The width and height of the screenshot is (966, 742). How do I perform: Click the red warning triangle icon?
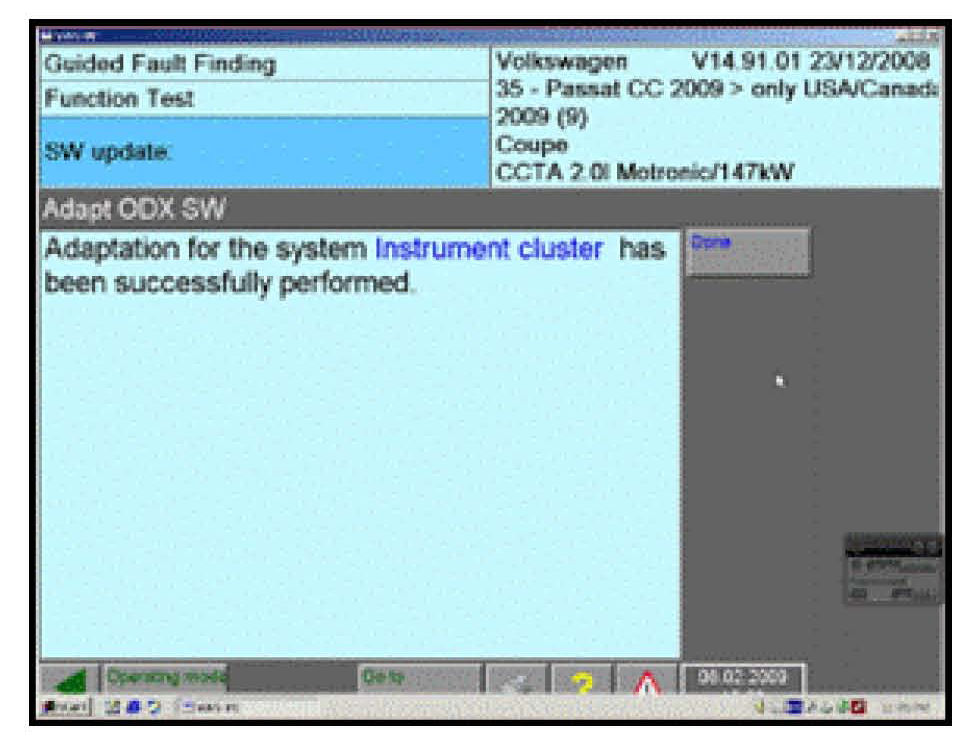[x=645, y=680]
